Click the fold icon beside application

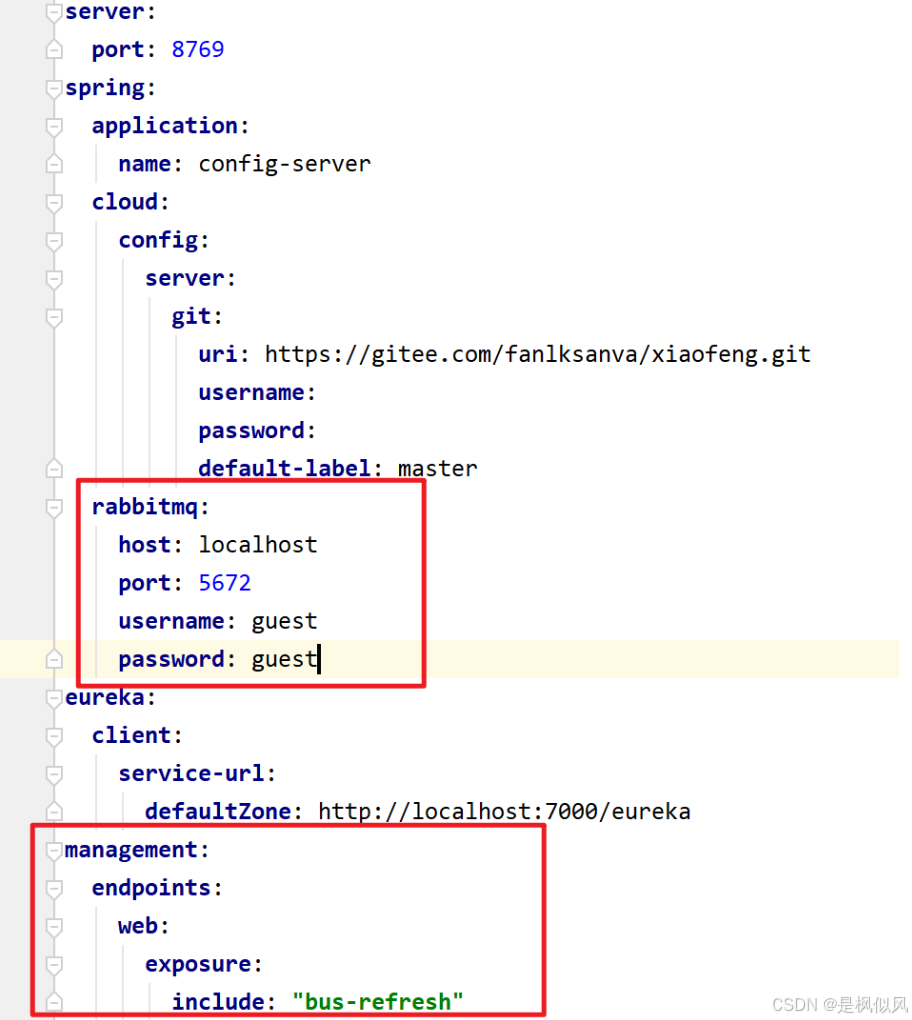click(54, 126)
